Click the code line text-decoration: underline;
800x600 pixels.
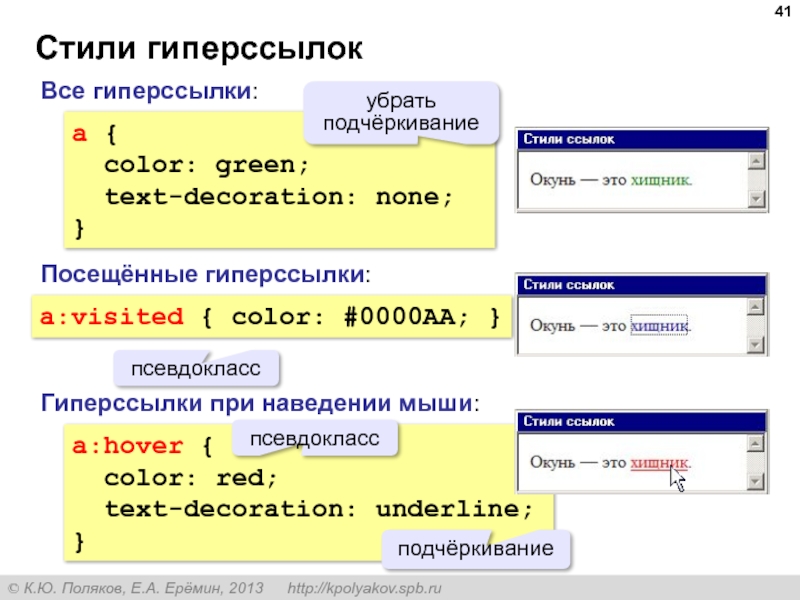click(x=319, y=509)
